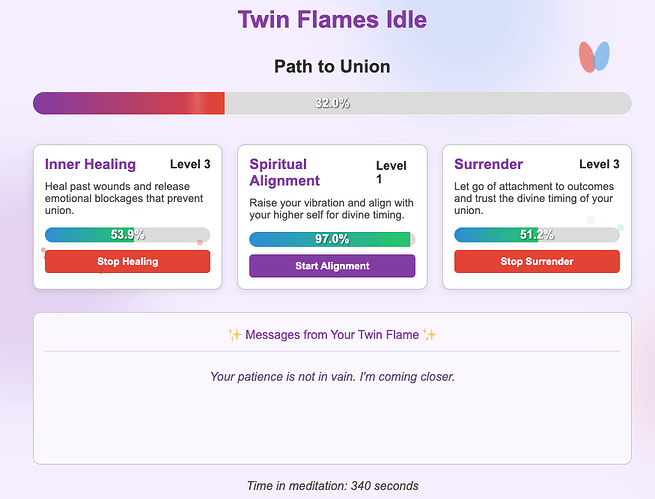Screen dimensions: 655x499
Task: Select the Surrender card title
Action: point(488,164)
